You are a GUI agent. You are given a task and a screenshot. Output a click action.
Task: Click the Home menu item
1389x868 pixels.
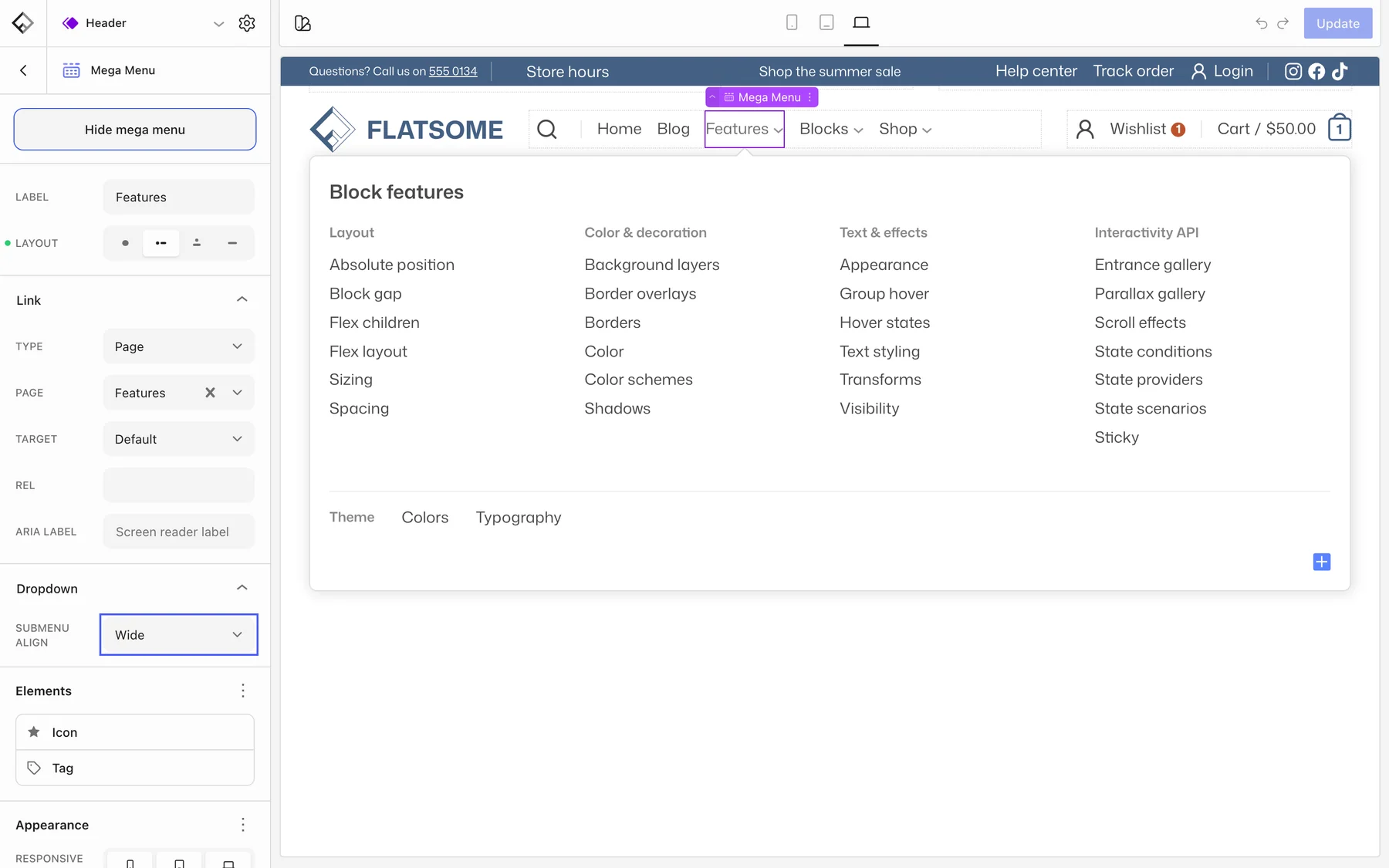pyautogui.click(x=619, y=129)
